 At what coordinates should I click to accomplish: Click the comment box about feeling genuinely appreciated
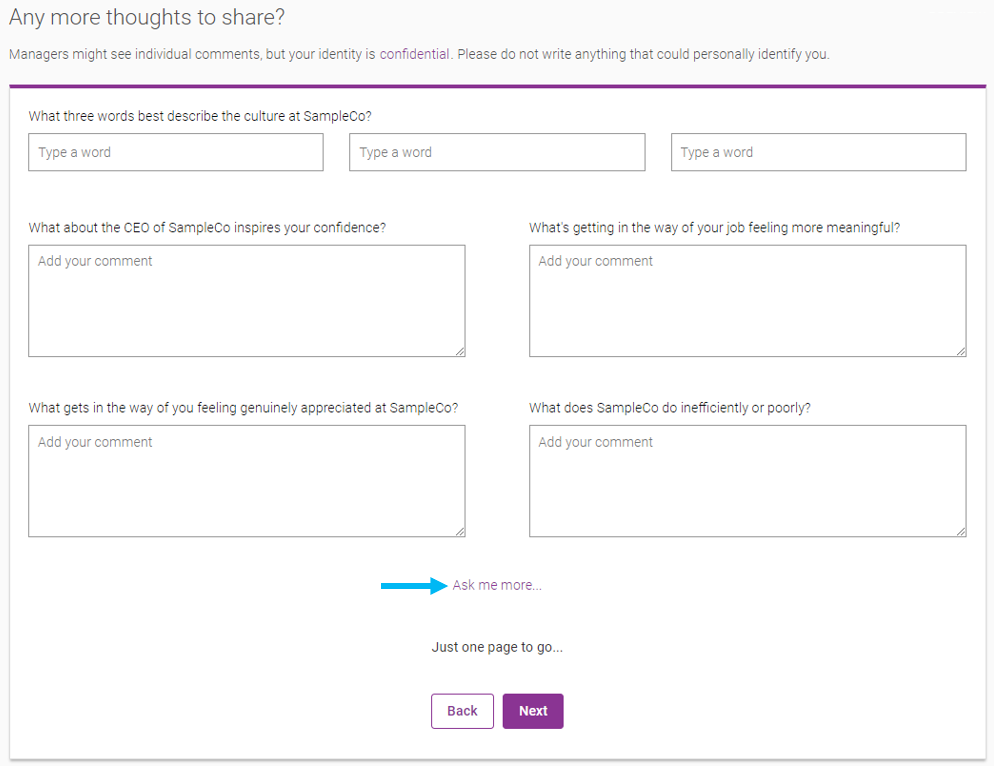(247, 480)
